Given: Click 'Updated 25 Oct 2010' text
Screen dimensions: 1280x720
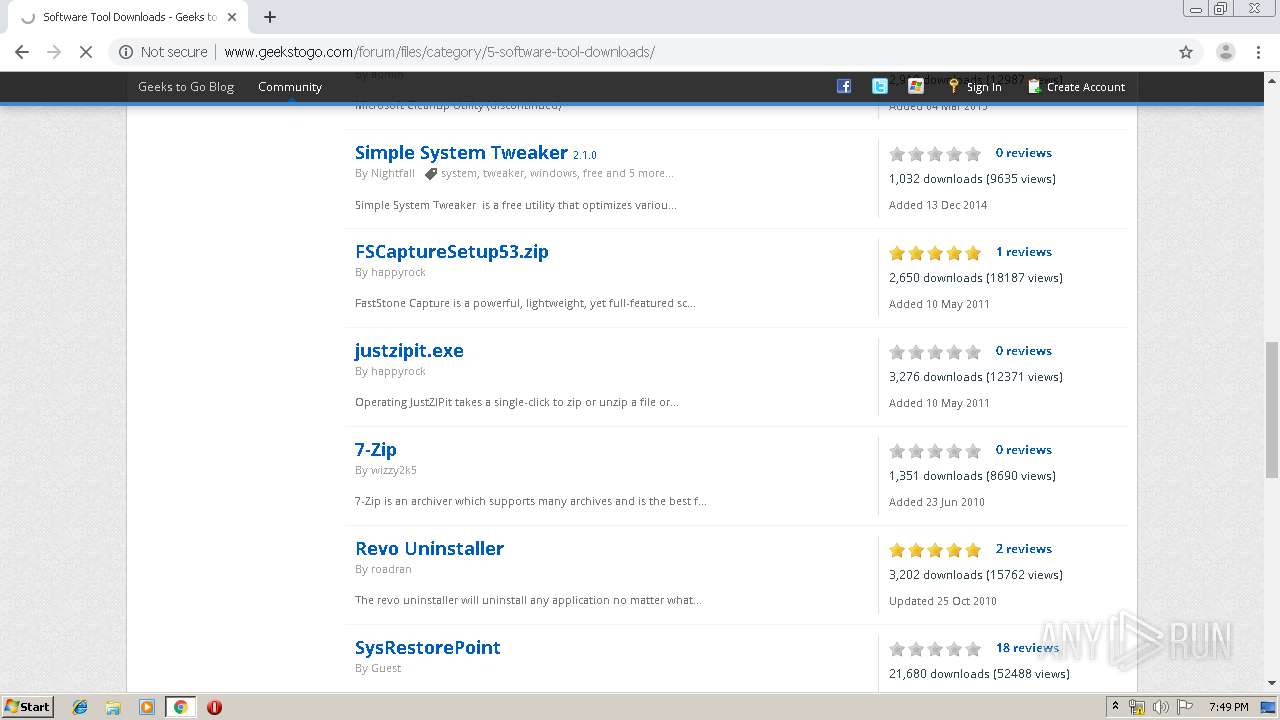Looking at the screenshot, I should 943,601.
